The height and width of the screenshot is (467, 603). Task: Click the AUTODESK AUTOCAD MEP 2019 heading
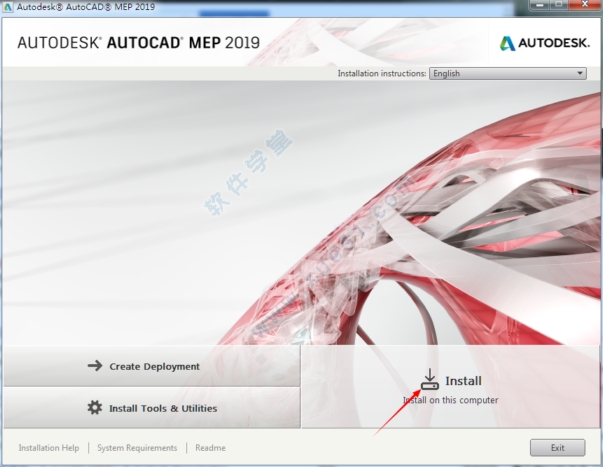(138, 43)
